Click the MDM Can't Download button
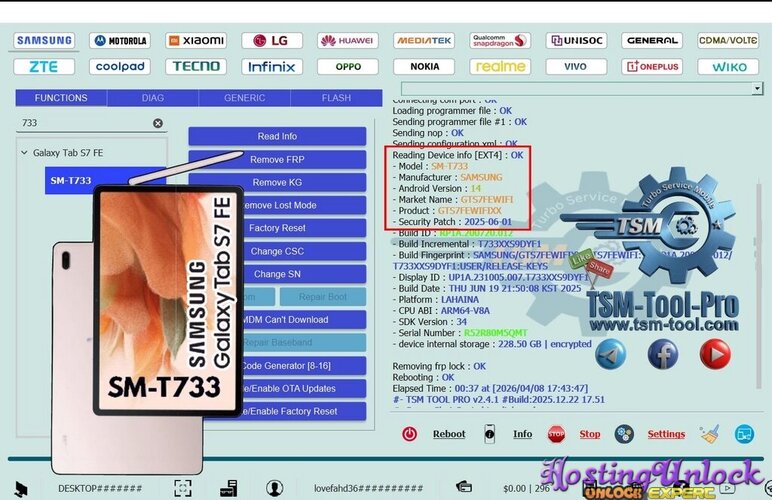This screenshot has height=500, width=772. point(304,320)
